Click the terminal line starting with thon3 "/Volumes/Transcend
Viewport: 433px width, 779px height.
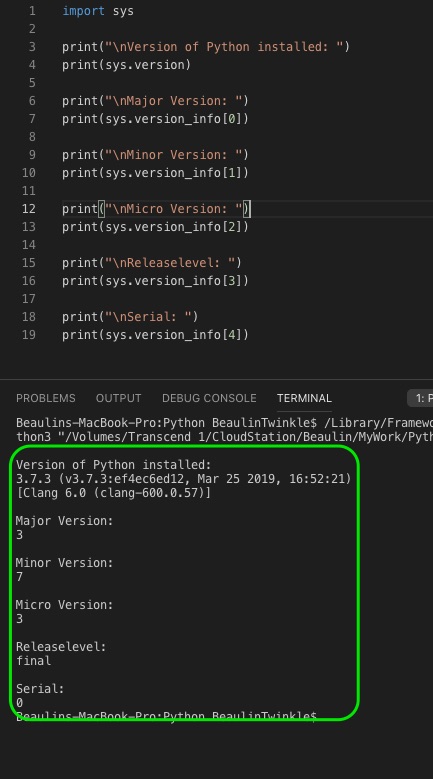click(x=224, y=437)
